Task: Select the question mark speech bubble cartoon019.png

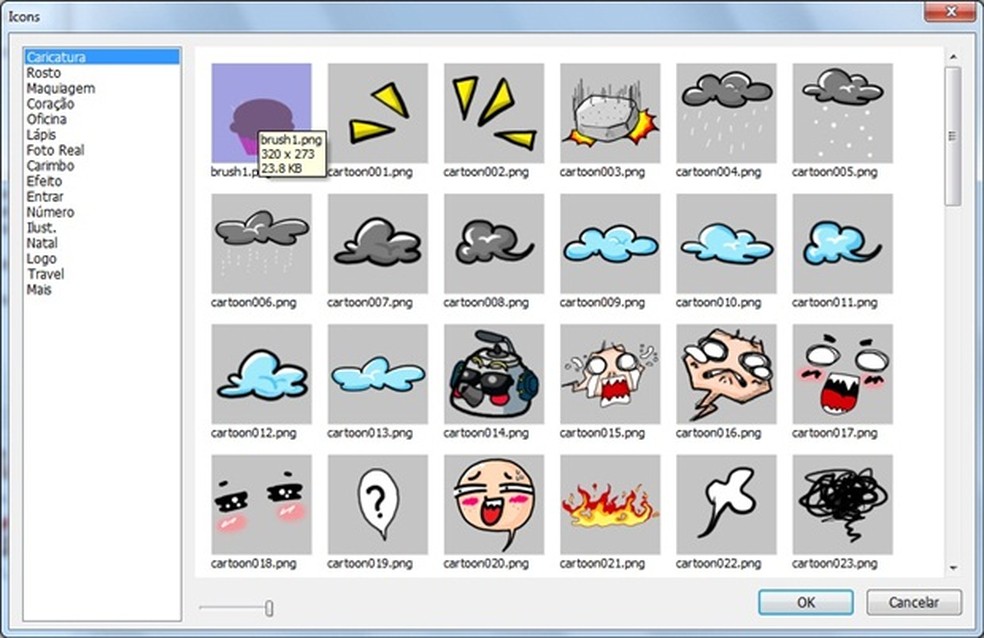Action: tap(377, 503)
